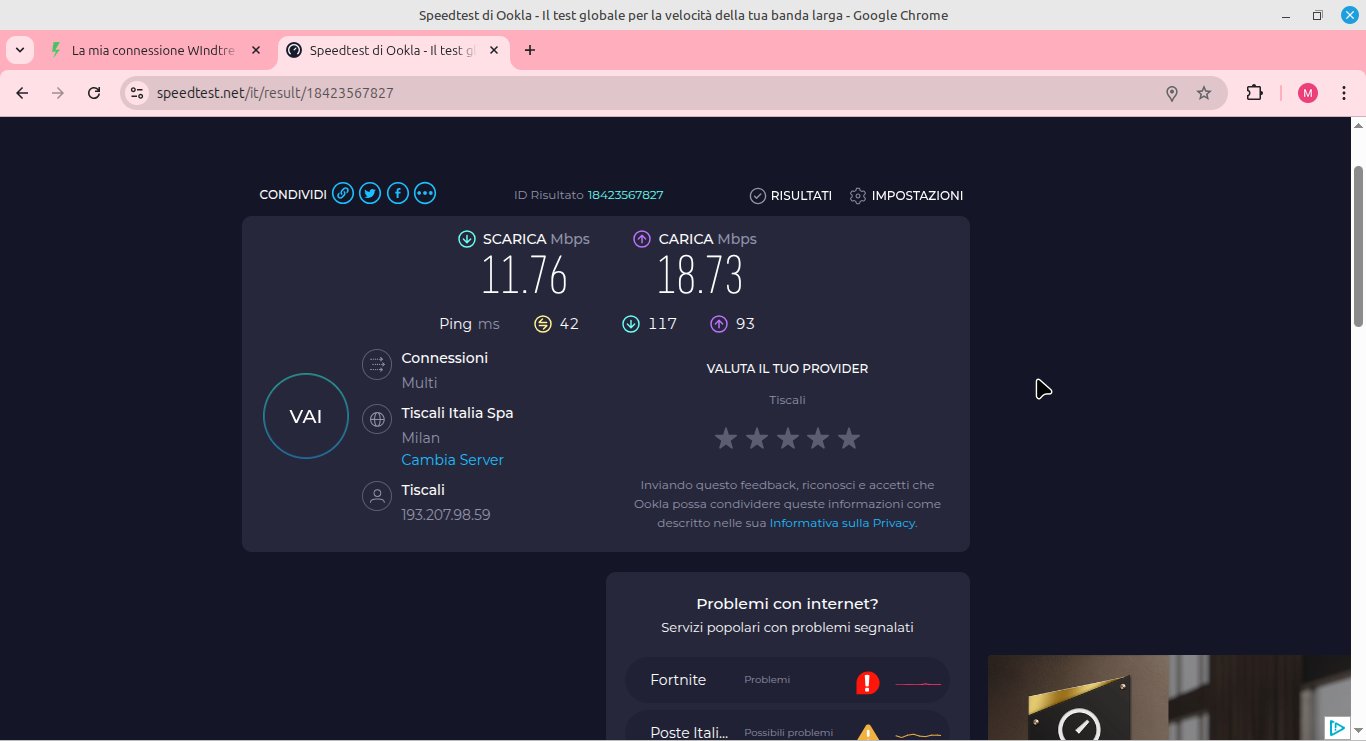Click the location permission icon
1366x741 pixels.
[x=1172, y=93]
